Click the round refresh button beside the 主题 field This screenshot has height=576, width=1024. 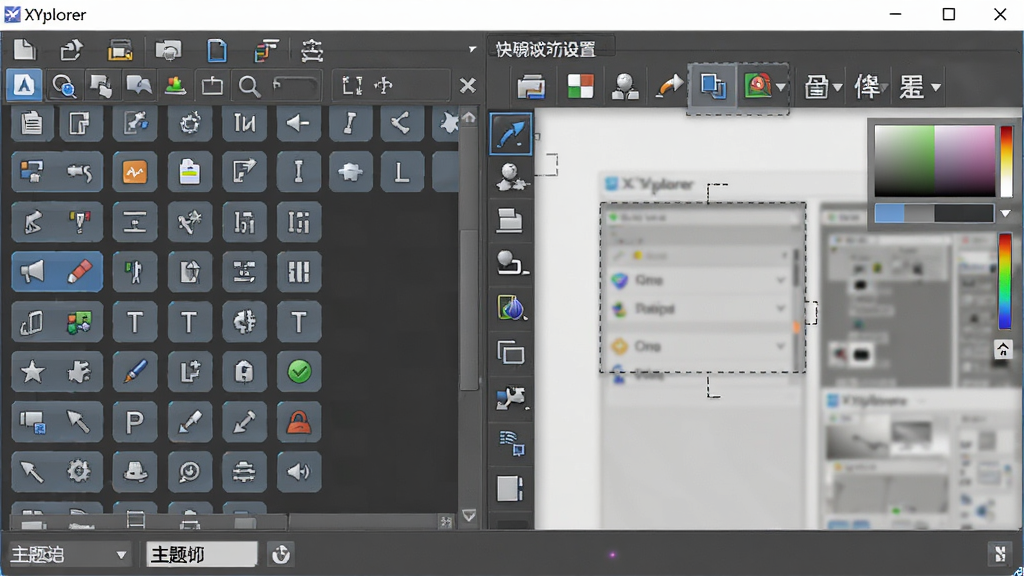281,554
